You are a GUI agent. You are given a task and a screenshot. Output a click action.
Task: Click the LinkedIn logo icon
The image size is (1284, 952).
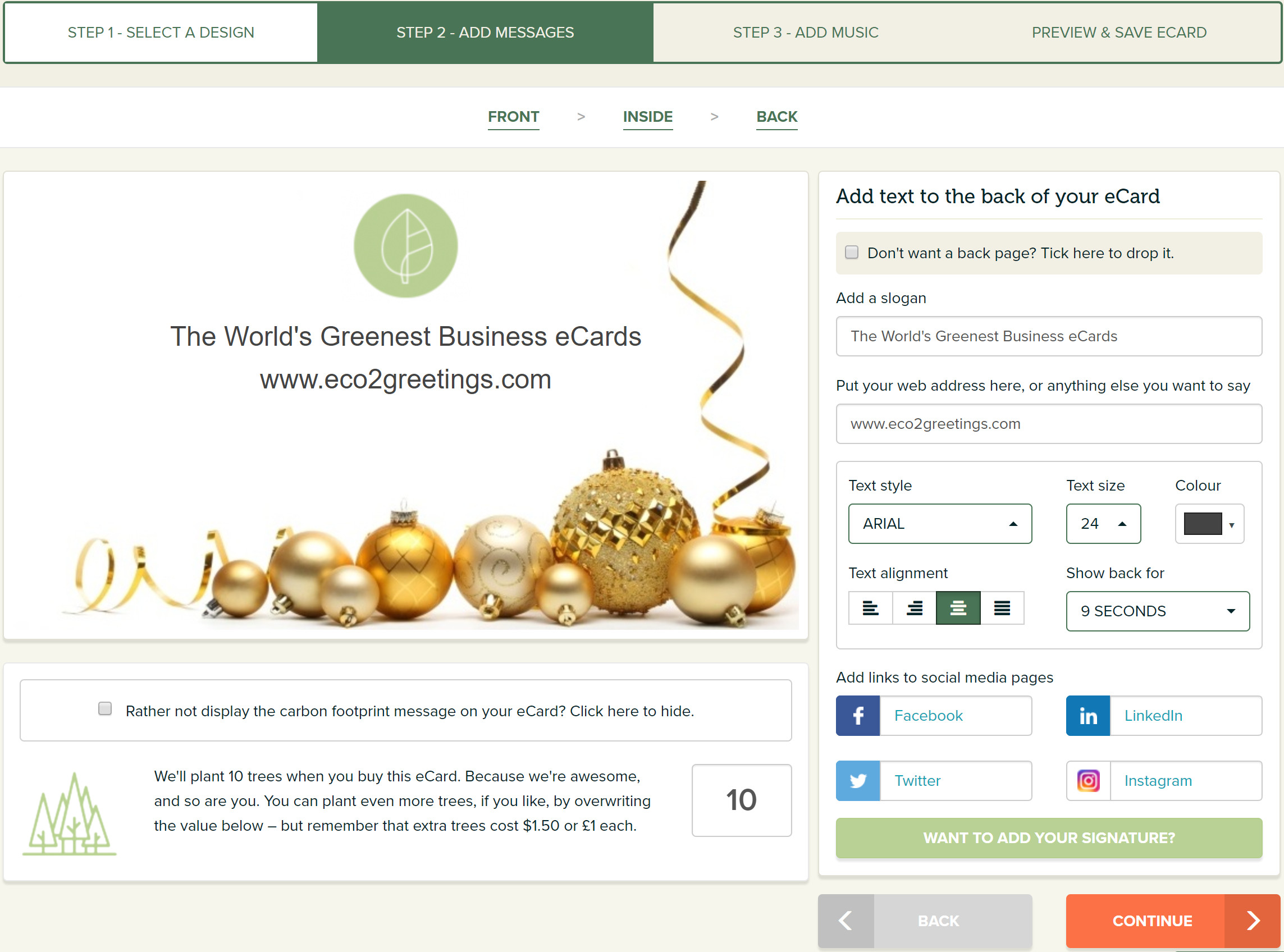point(1087,716)
